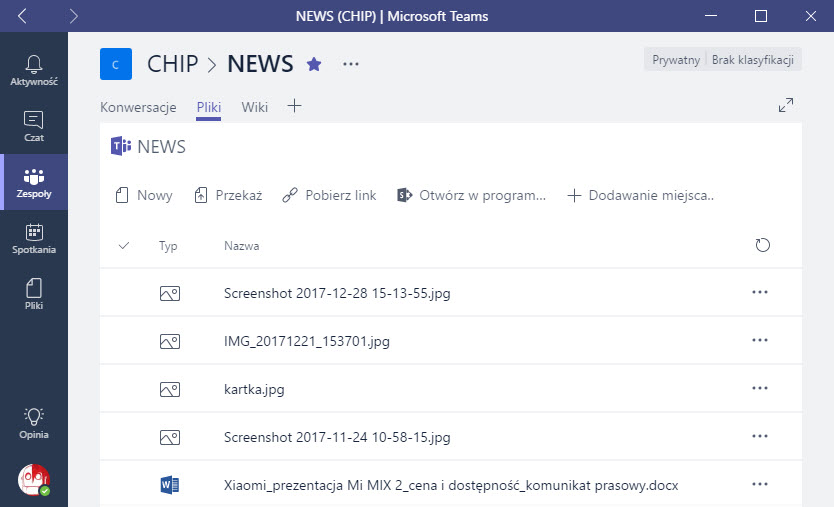Go back with the left arrow
The width and height of the screenshot is (834, 507).
(x=22, y=16)
